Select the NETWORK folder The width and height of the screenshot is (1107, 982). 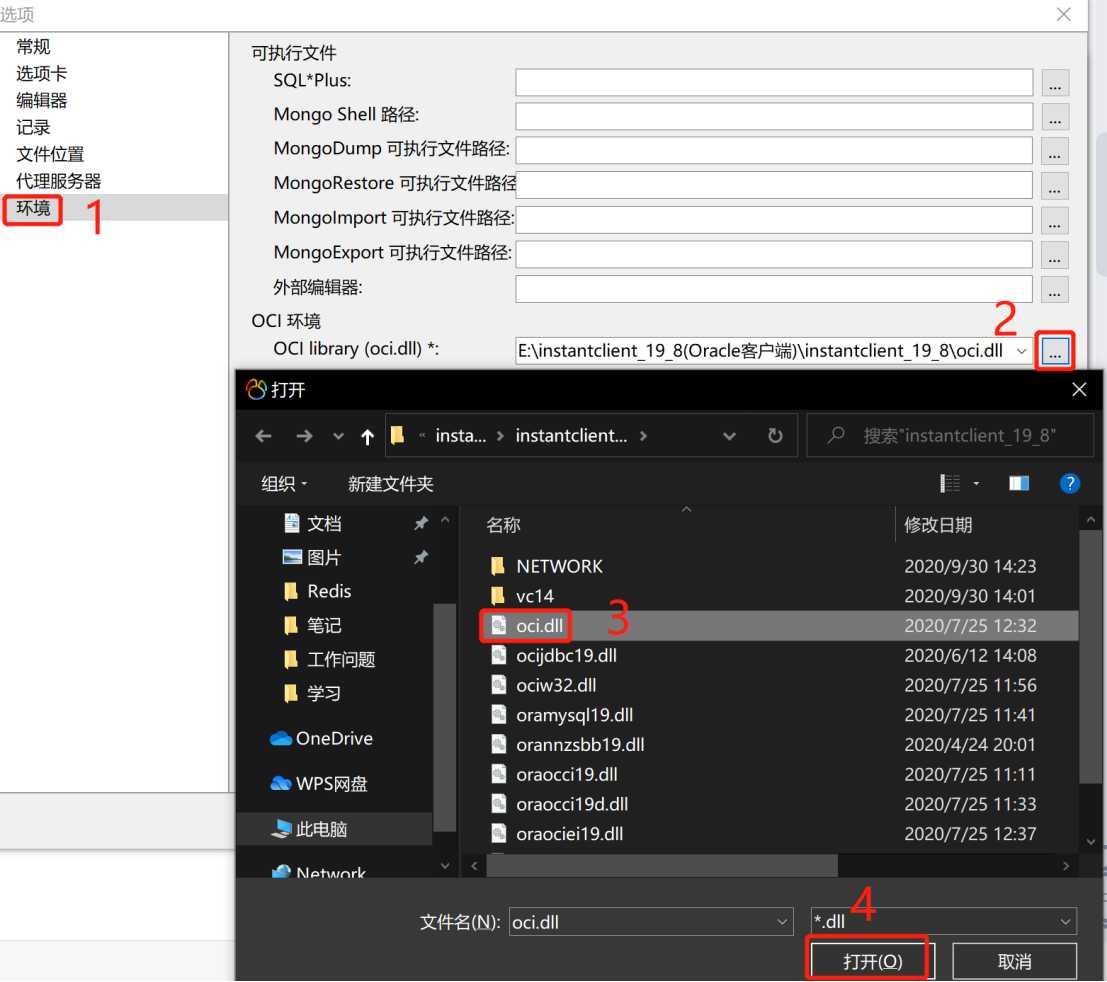pos(559,566)
